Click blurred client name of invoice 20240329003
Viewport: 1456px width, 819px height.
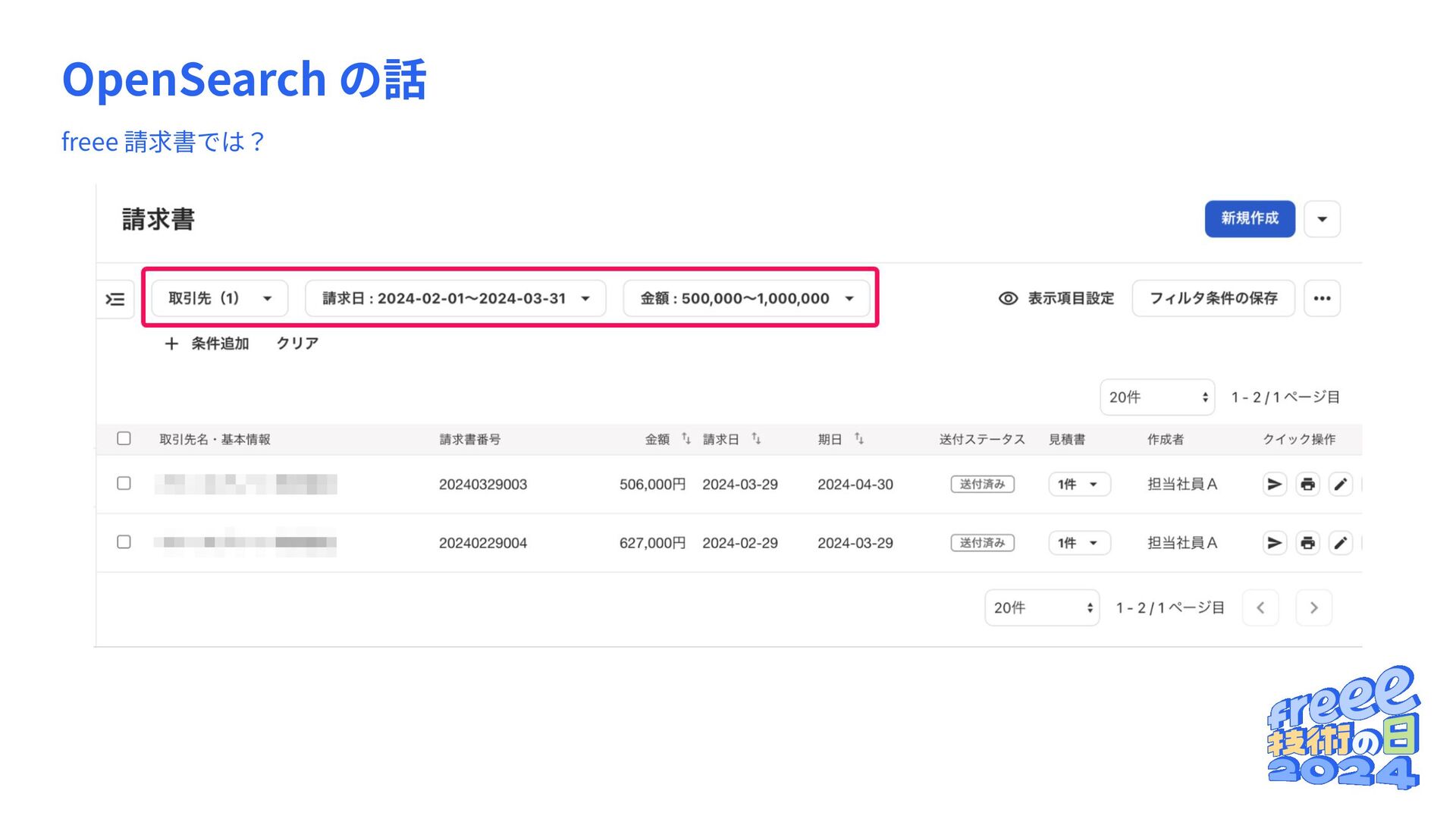[246, 484]
